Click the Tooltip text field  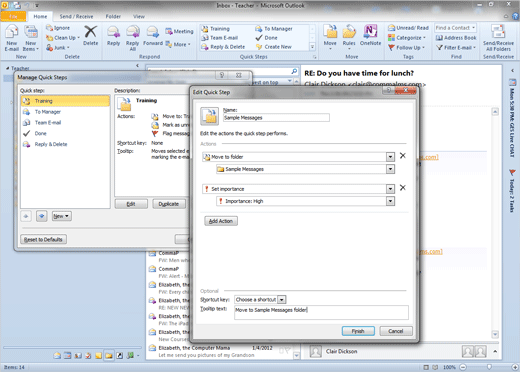[x=321, y=313]
